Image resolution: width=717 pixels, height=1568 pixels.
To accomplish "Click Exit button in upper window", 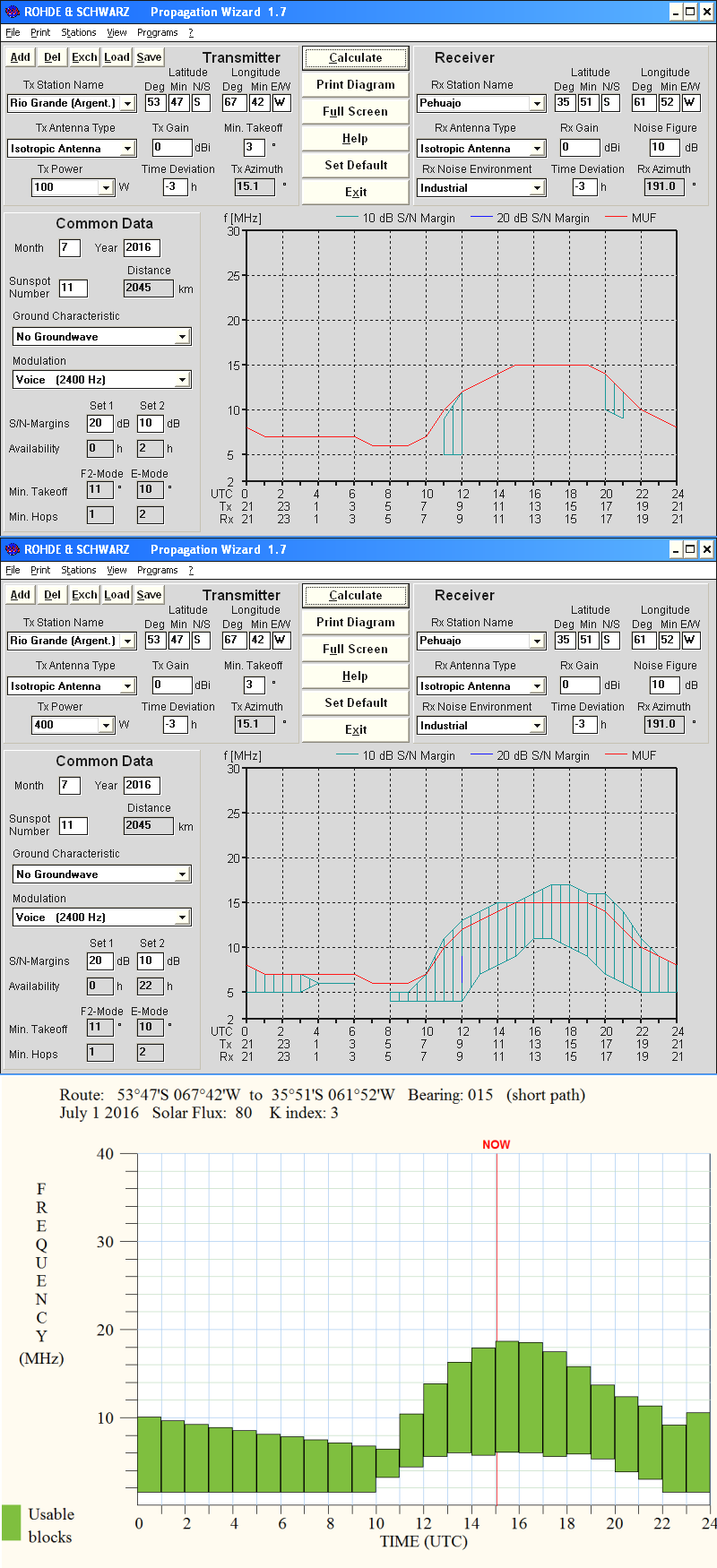I will point(356,193).
